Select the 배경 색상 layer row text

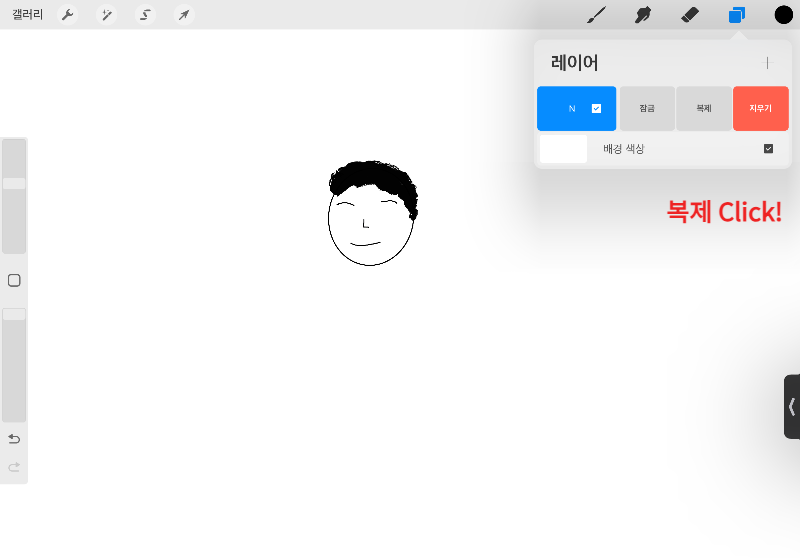(623, 148)
